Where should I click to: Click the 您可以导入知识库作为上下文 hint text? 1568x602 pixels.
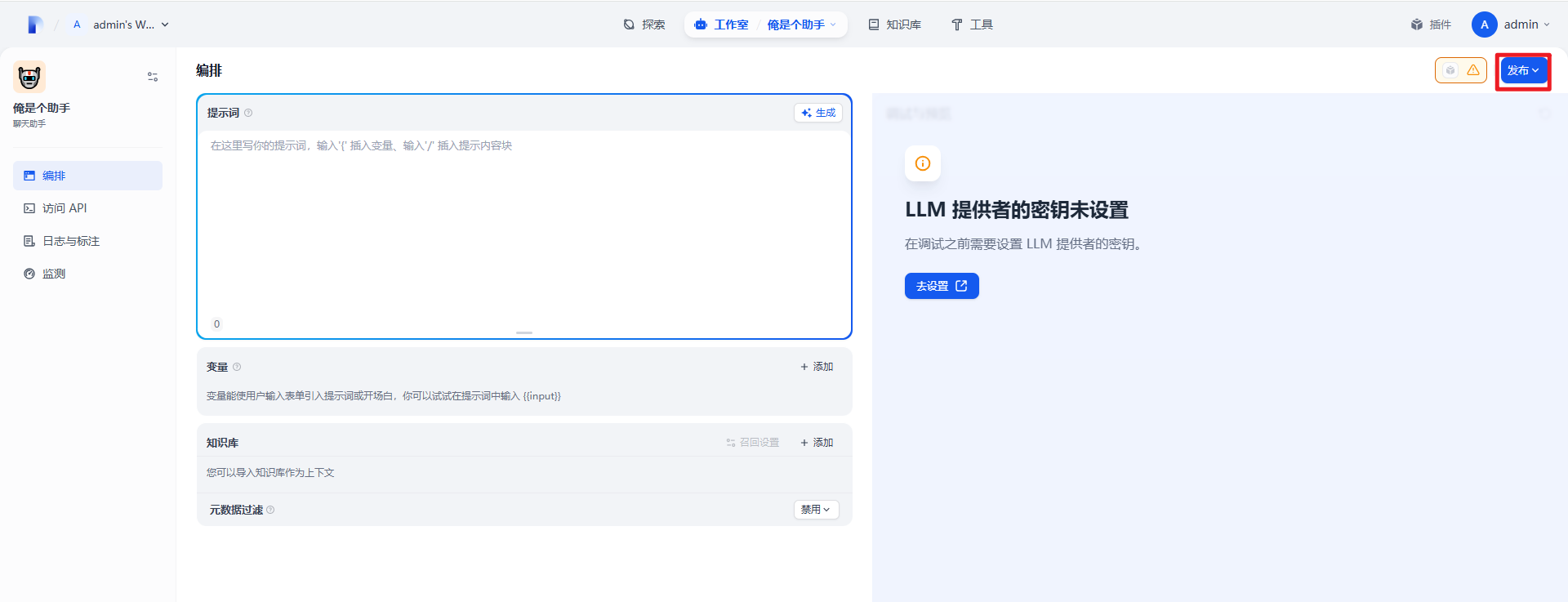click(x=270, y=472)
